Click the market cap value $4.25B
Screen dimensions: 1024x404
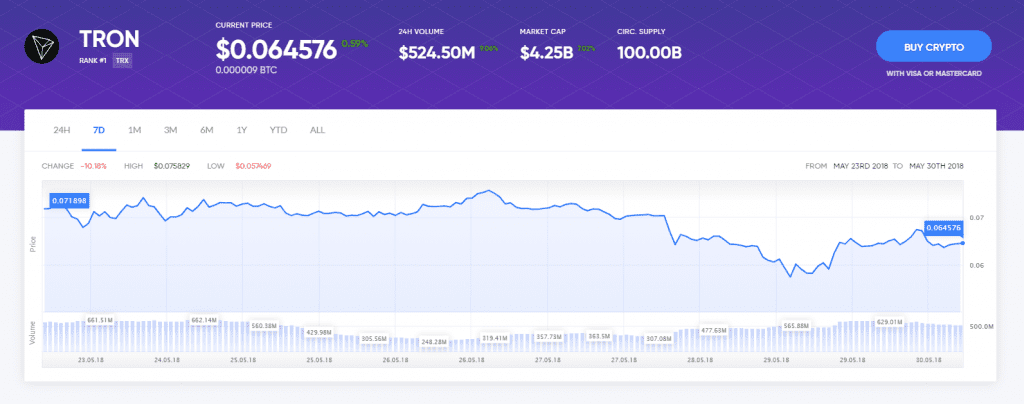[x=547, y=53]
